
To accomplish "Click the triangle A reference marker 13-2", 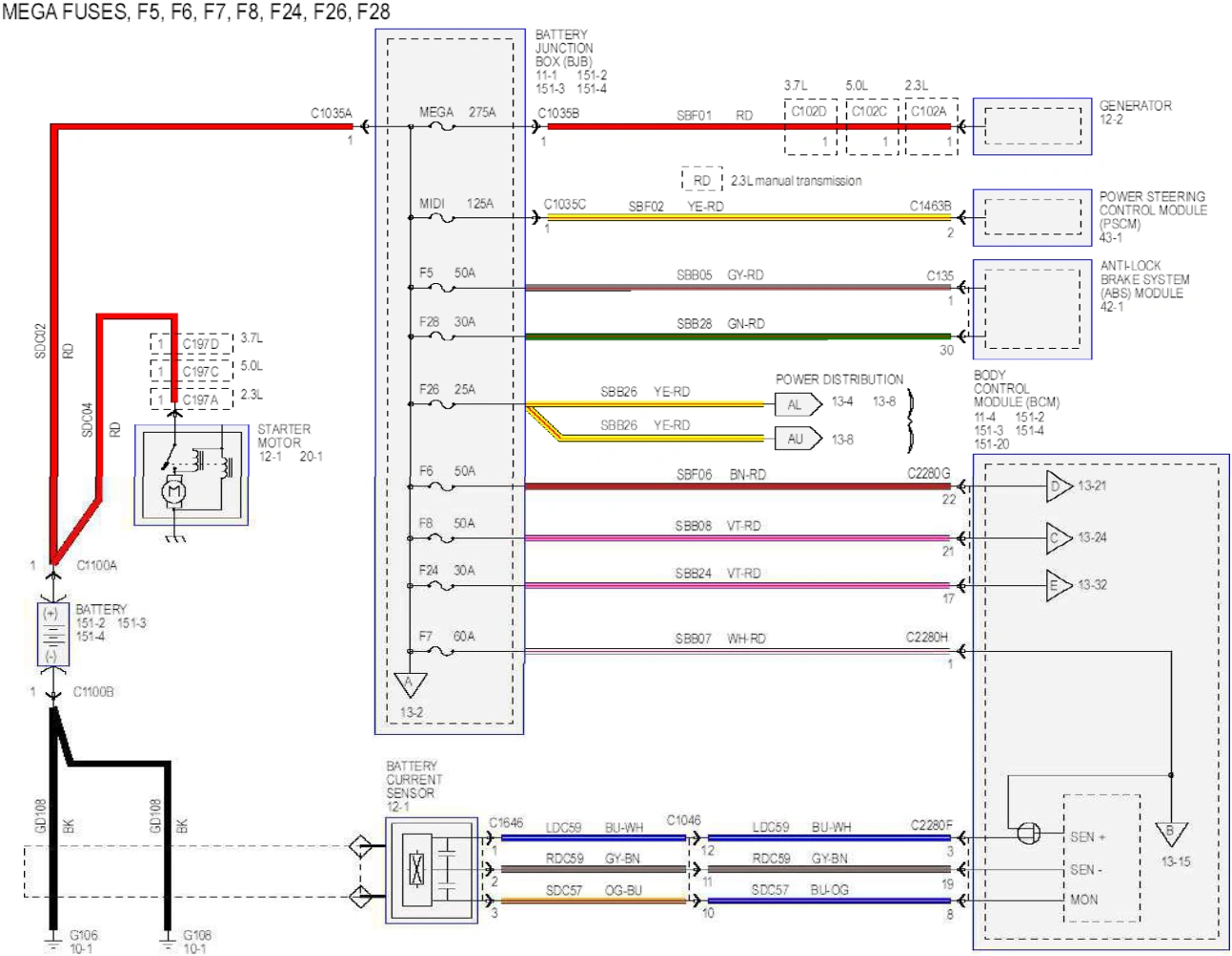I will point(411,684).
